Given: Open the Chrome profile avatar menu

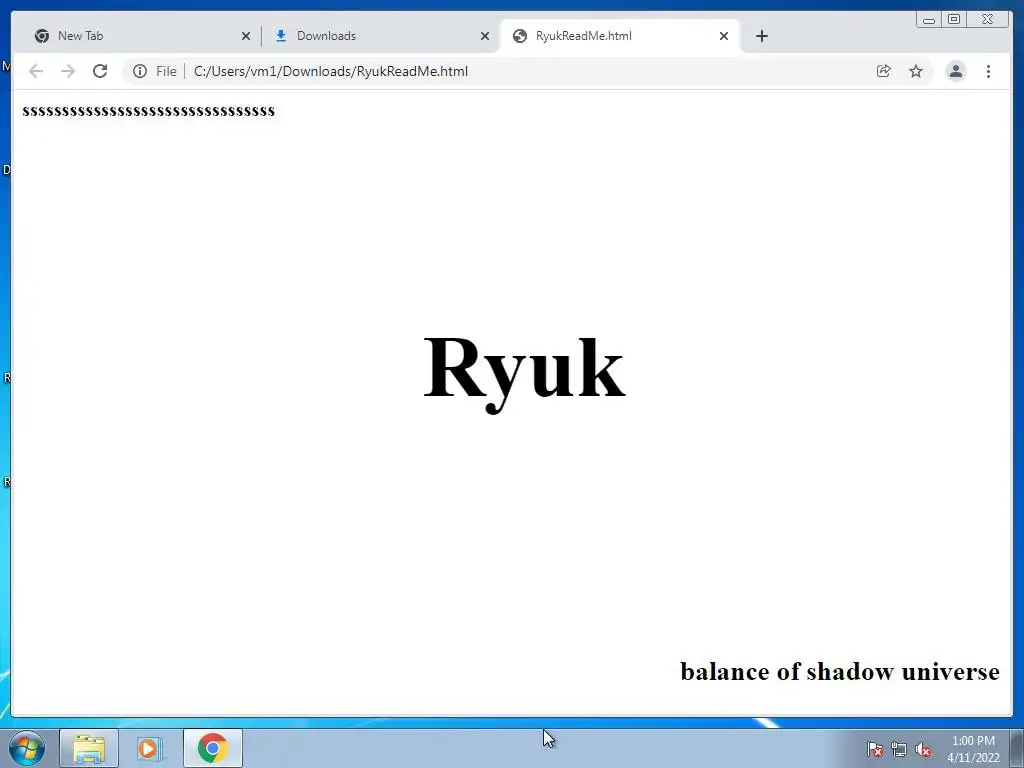Looking at the screenshot, I should tap(955, 71).
